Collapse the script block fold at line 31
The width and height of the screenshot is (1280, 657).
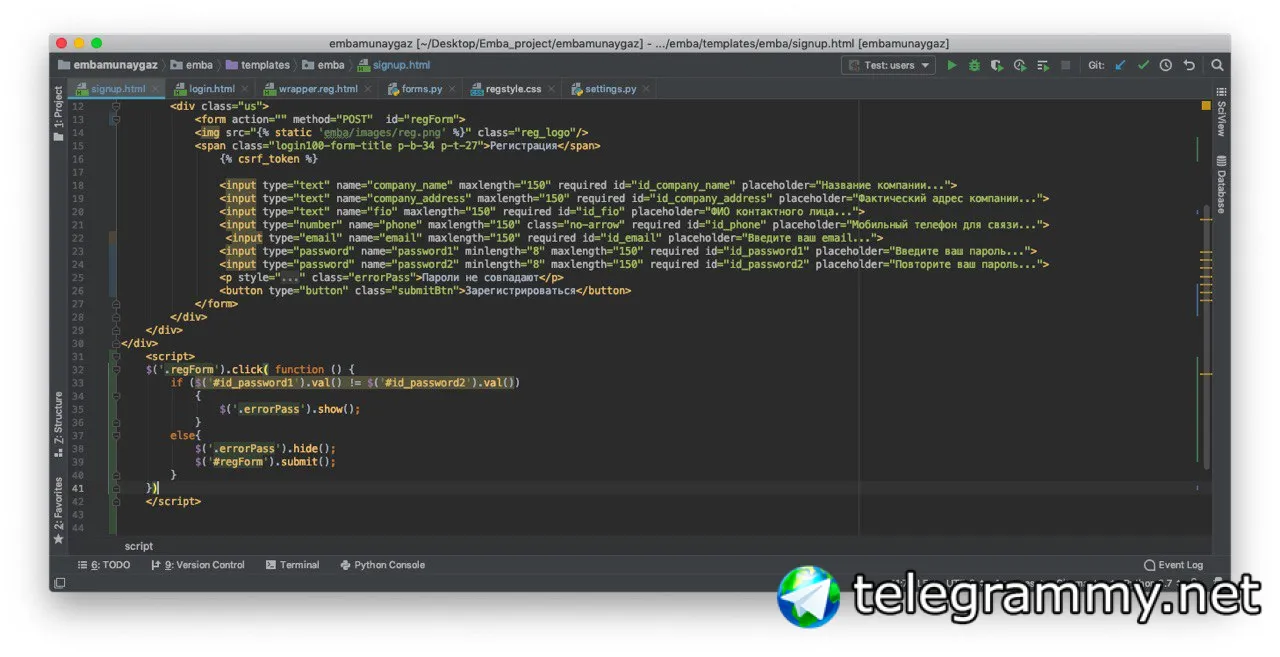click(115, 356)
